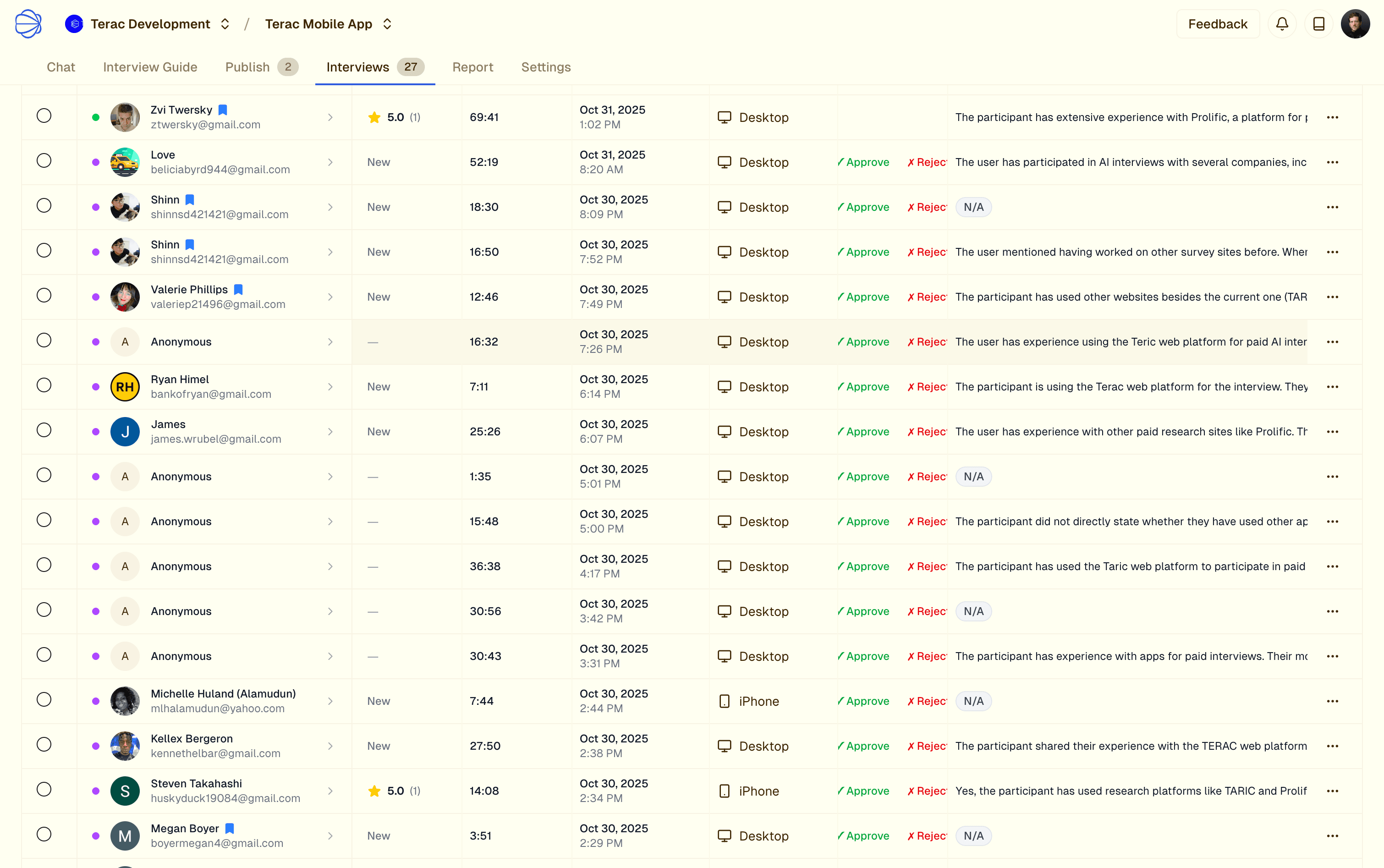Approve Steven Takahashi's interview
The width and height of the screenshot is (1384, 868).
(863, 791)
